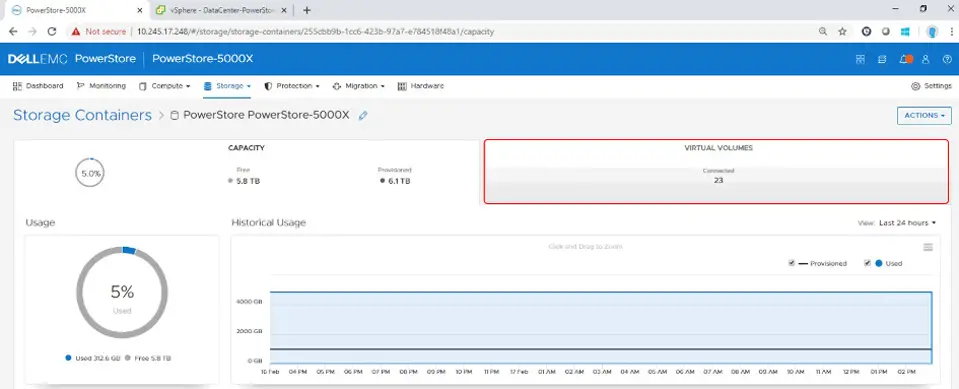Open a new browser tab with plus
The image size is (959, 389).
pyautogui.click(x=307, y=10)
